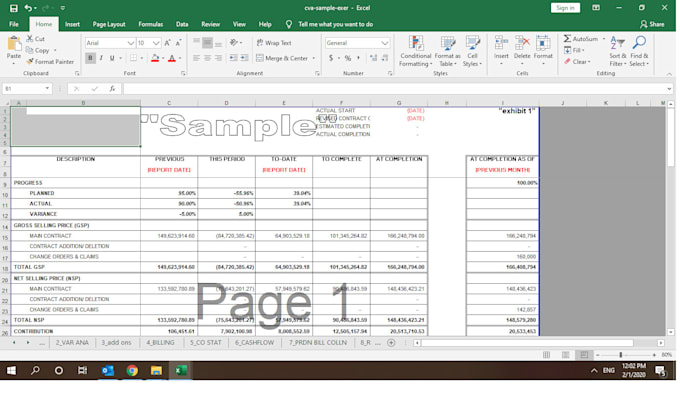
Task: Switch to Page Break Preview view
Action: coord(584,355)
